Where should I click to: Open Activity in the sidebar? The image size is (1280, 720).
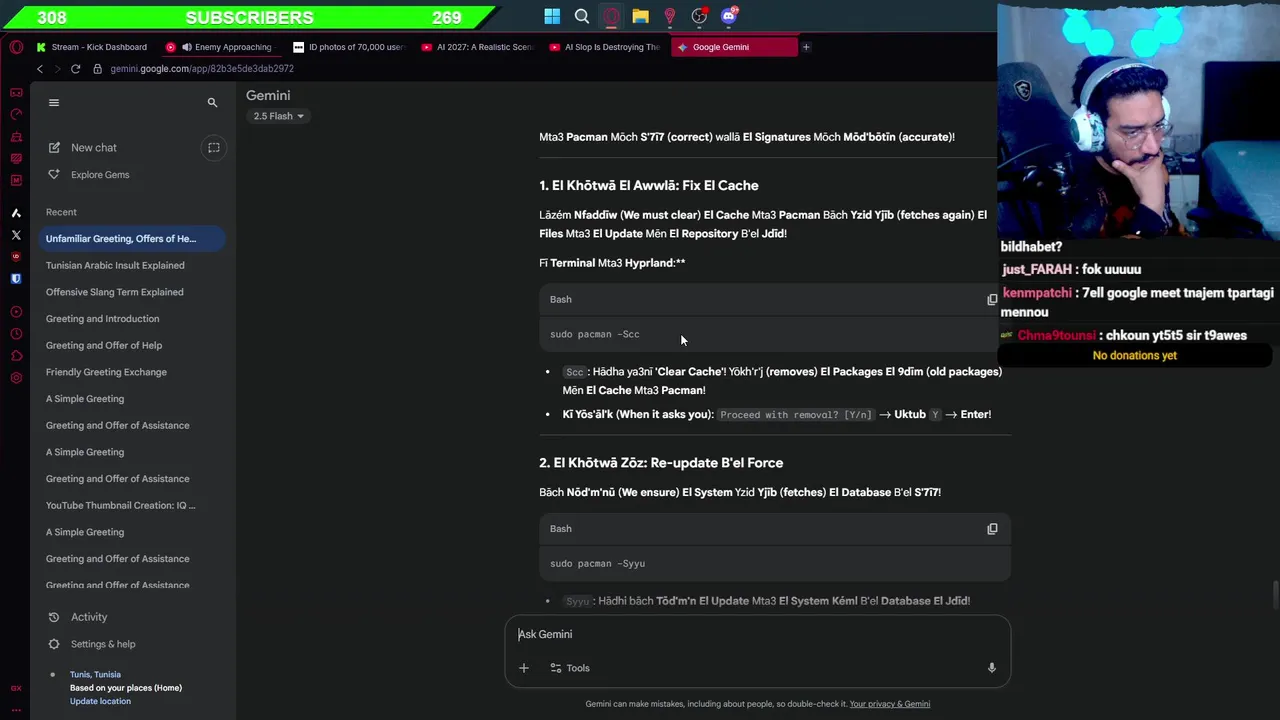click(89, 617)
